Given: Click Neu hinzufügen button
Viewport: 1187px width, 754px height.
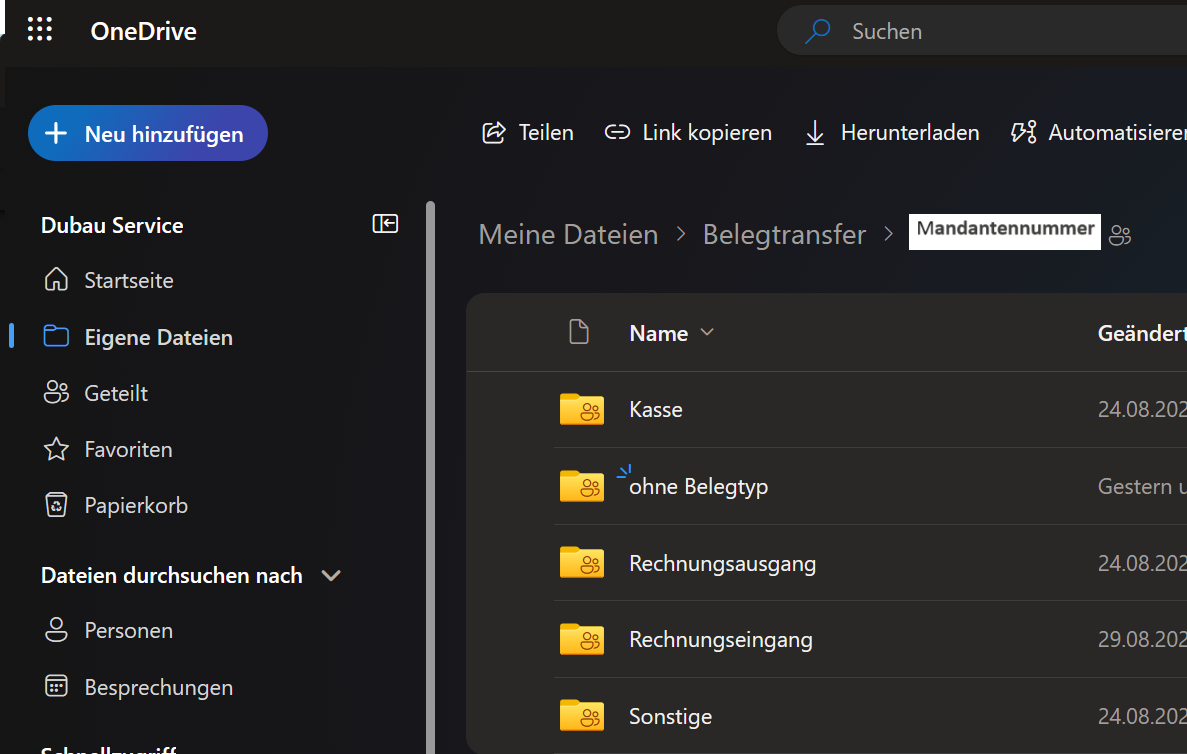Looking at the screenshot, I should [x=148, y=133].
